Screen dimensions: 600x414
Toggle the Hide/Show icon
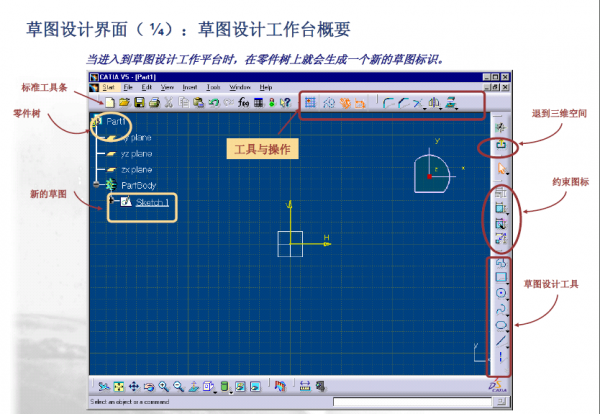pyautogui.click(x=240, y=386)
